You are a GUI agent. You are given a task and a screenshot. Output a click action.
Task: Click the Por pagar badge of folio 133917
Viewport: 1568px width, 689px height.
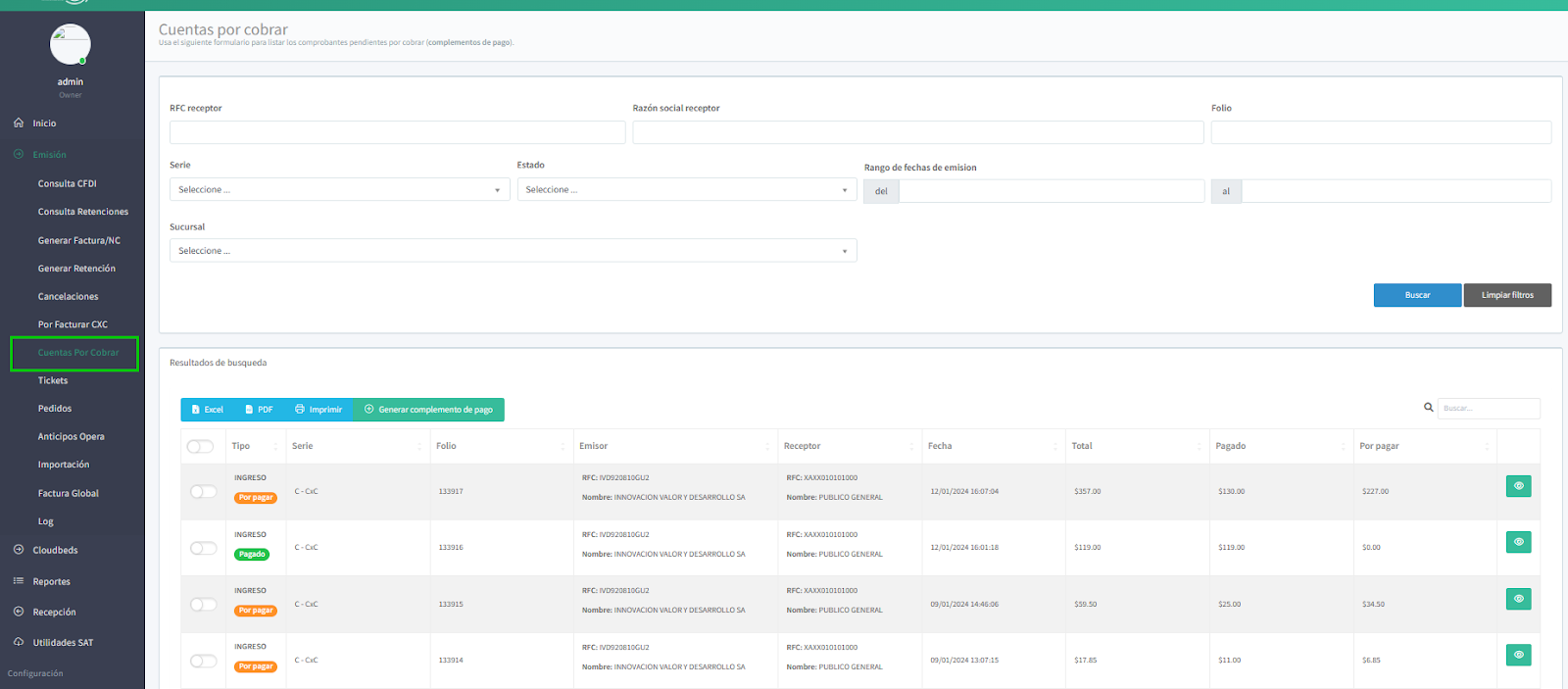tap(256, 498)
